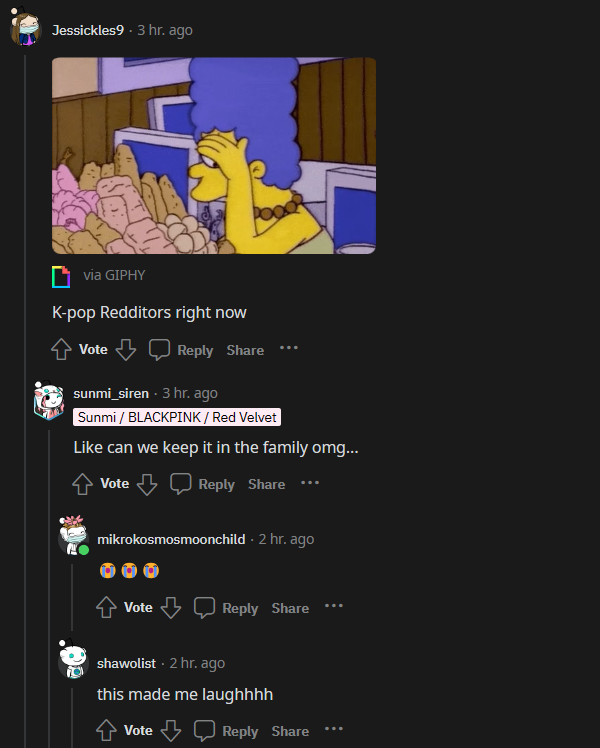Image resolution: width=600 pixels, height=748 pixels.
Task: Open more options on sunmi_siren's comment
Action: point(310,483)
